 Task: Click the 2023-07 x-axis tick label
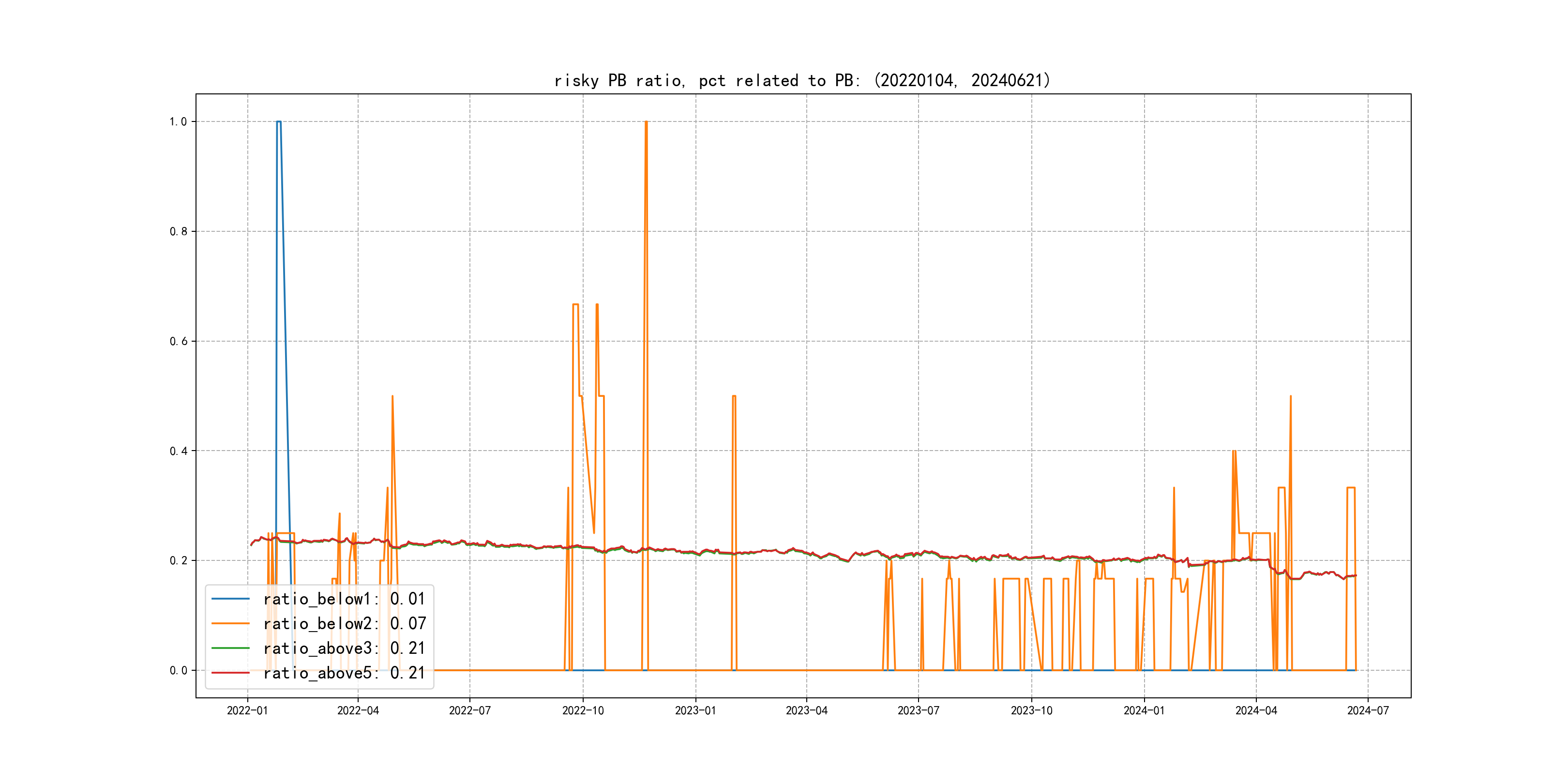918,710
